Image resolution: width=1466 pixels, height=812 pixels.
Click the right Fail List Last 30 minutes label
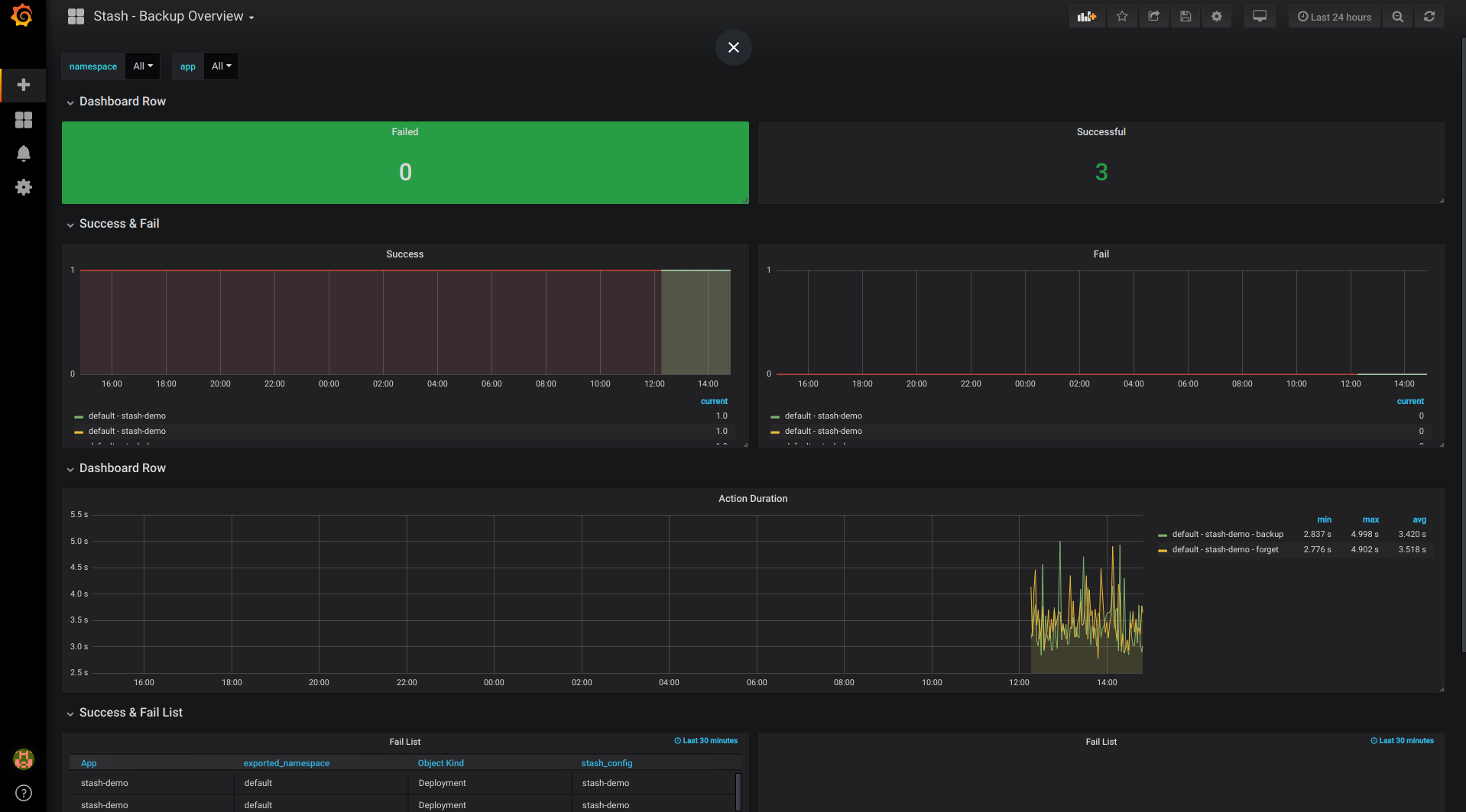pos(1402,740)
